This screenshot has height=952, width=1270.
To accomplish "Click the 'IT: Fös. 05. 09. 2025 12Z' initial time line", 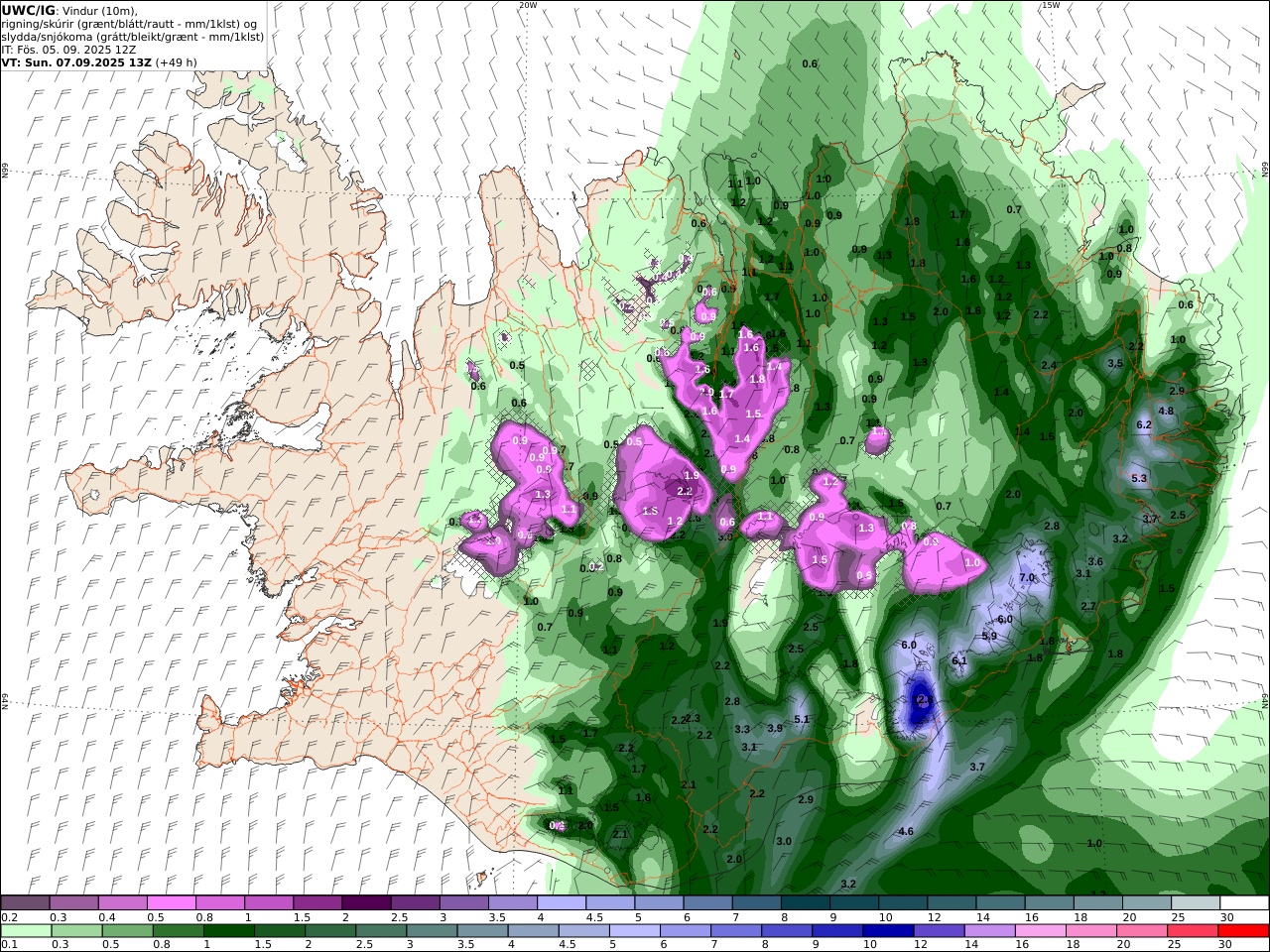I will tap(68, 49).
